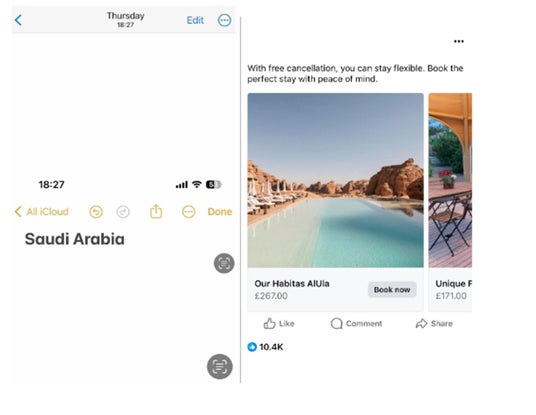536x415 pixels.
Task: View the 10.4K reactions count
Action: point(265,347)
